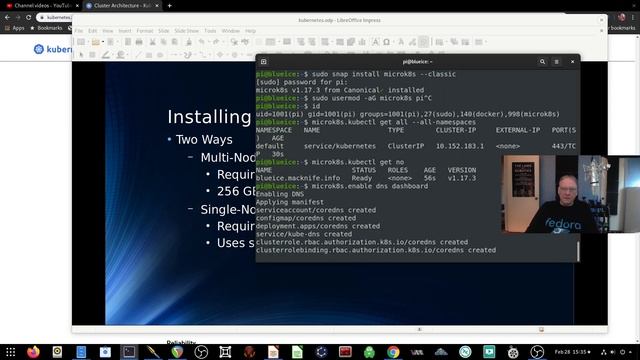The image size is (640, 360).
Task: Open the Apps shortcut in bookmarks bar
Action: click(x=15, y=28)
